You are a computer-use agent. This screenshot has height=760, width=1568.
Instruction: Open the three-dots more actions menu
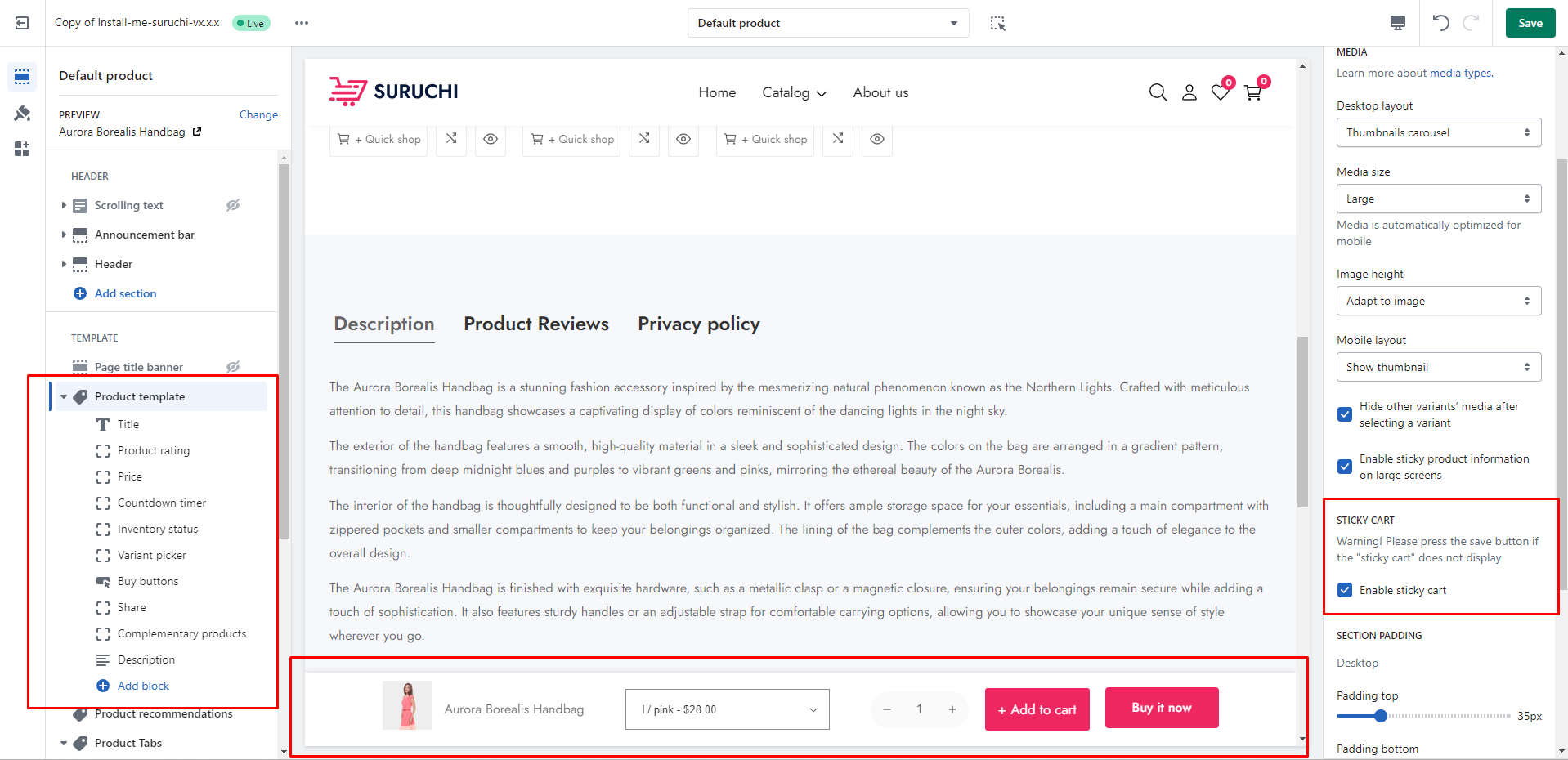tap(302, 23)
